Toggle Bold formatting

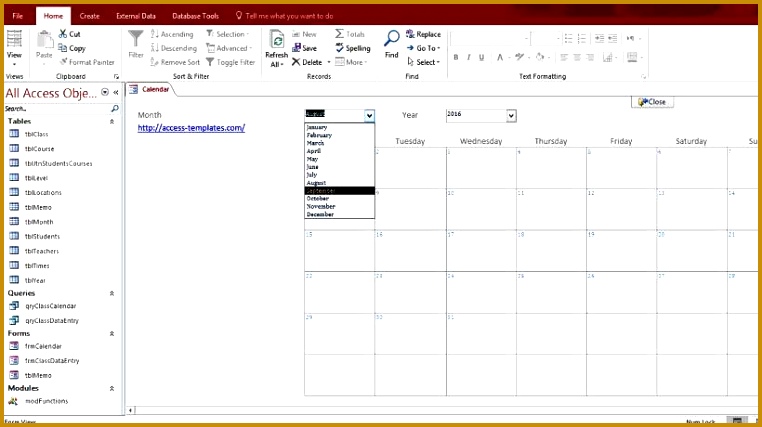[x=456, y=57]
